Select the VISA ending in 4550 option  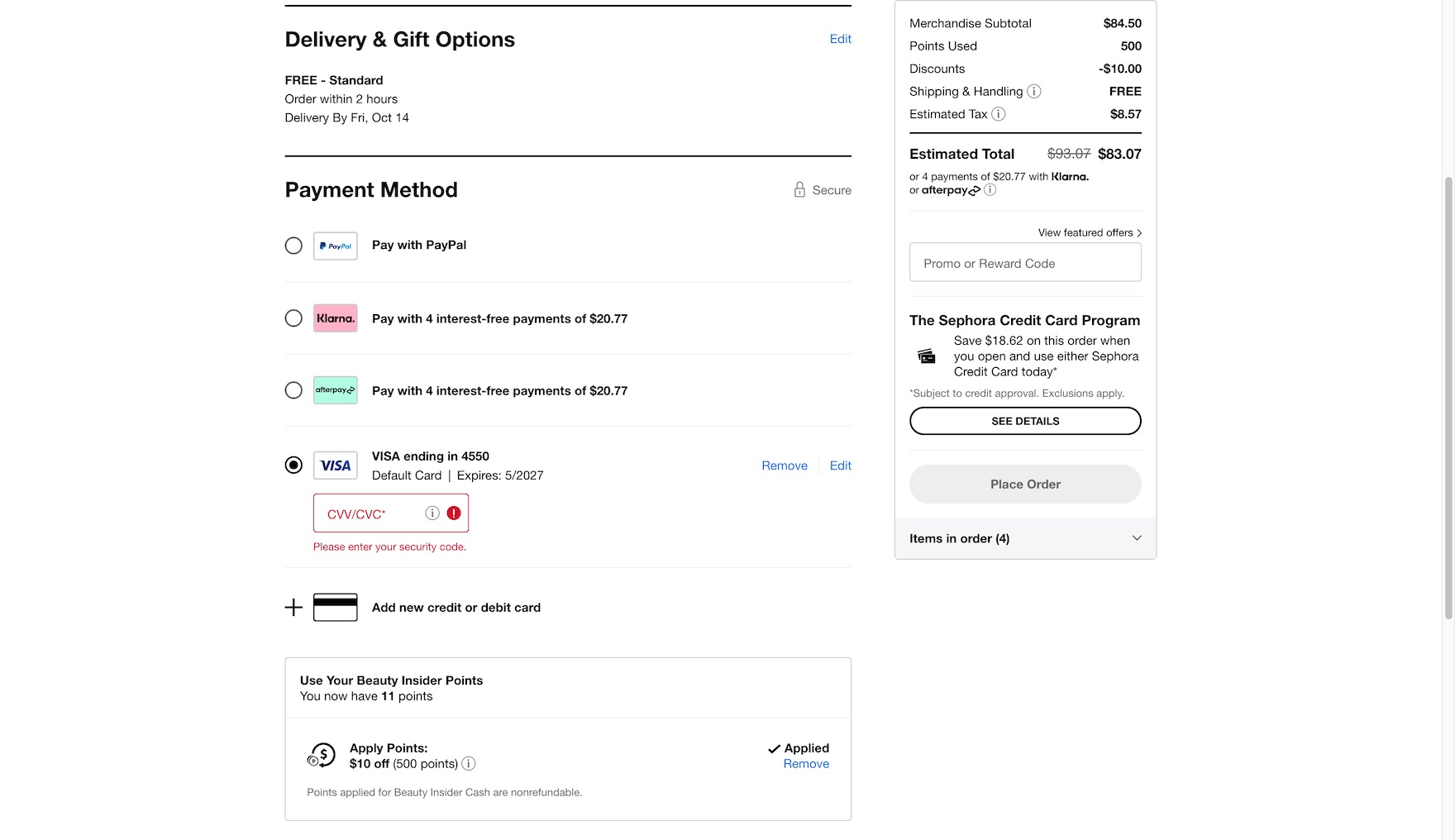pos(293,465)
